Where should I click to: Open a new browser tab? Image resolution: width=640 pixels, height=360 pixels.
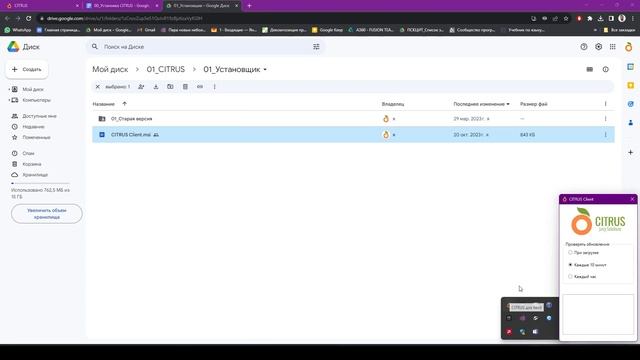[249, 6]
